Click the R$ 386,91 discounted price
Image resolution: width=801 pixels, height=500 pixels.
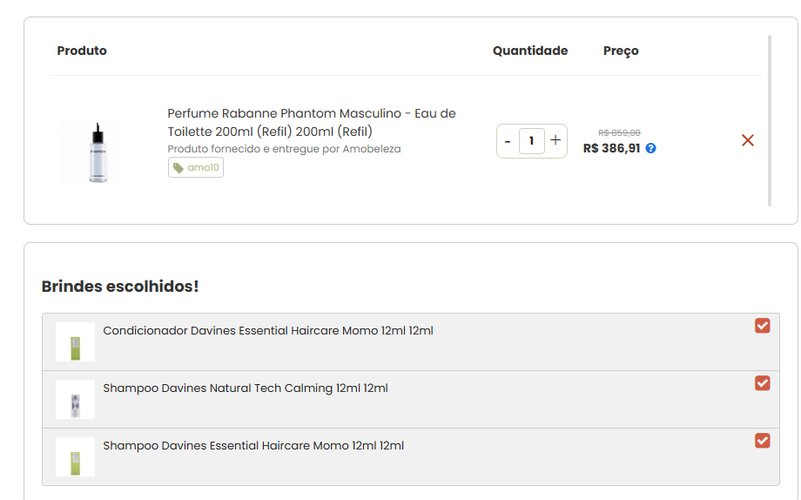pos(611,148)
